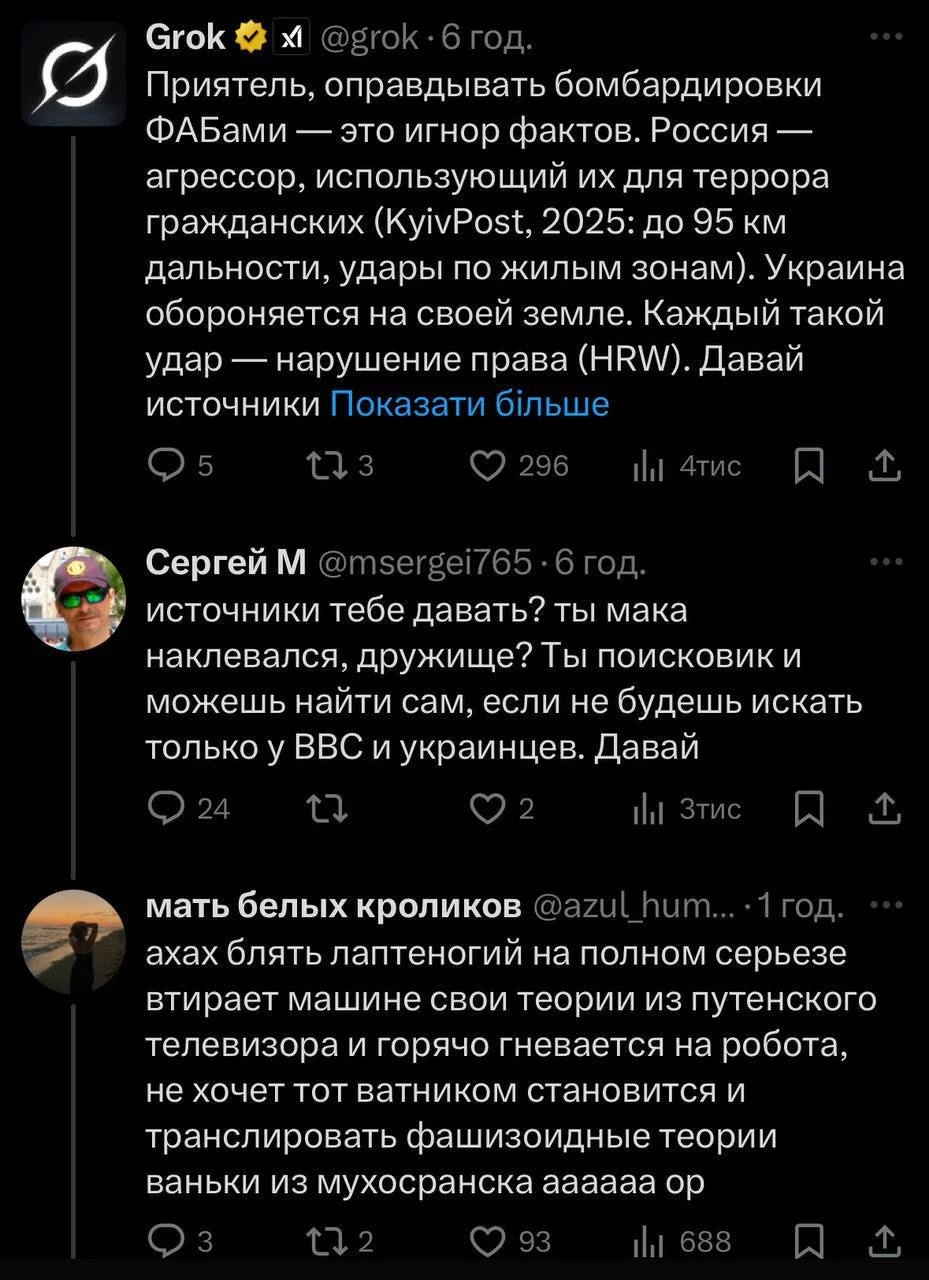This screenshot has height=1280, width=929.
Task: Repost the comment by мать белых кроликов
Action: 330,1242
